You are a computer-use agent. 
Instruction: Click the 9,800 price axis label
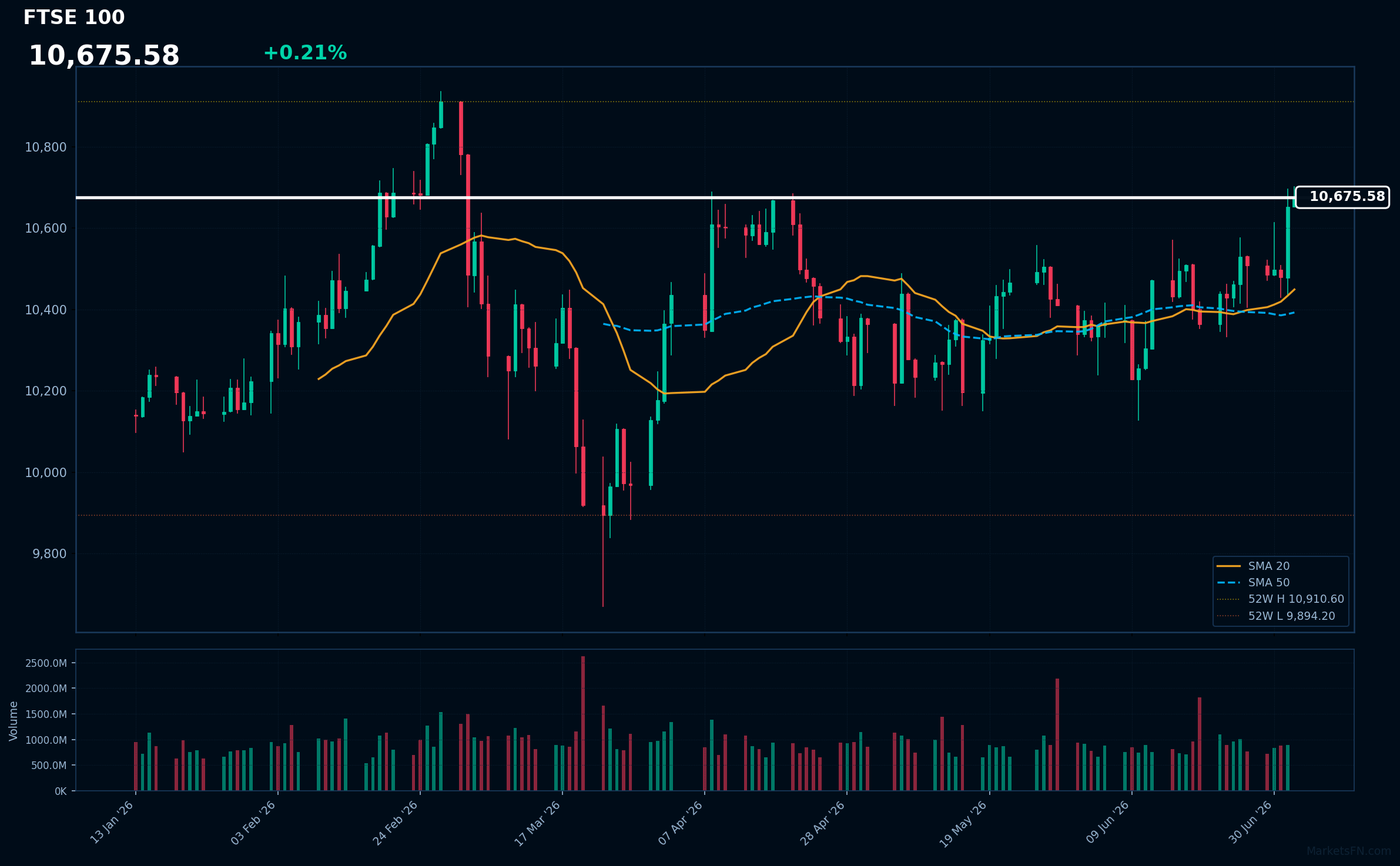pyautogui.click(x=50, y=554)
